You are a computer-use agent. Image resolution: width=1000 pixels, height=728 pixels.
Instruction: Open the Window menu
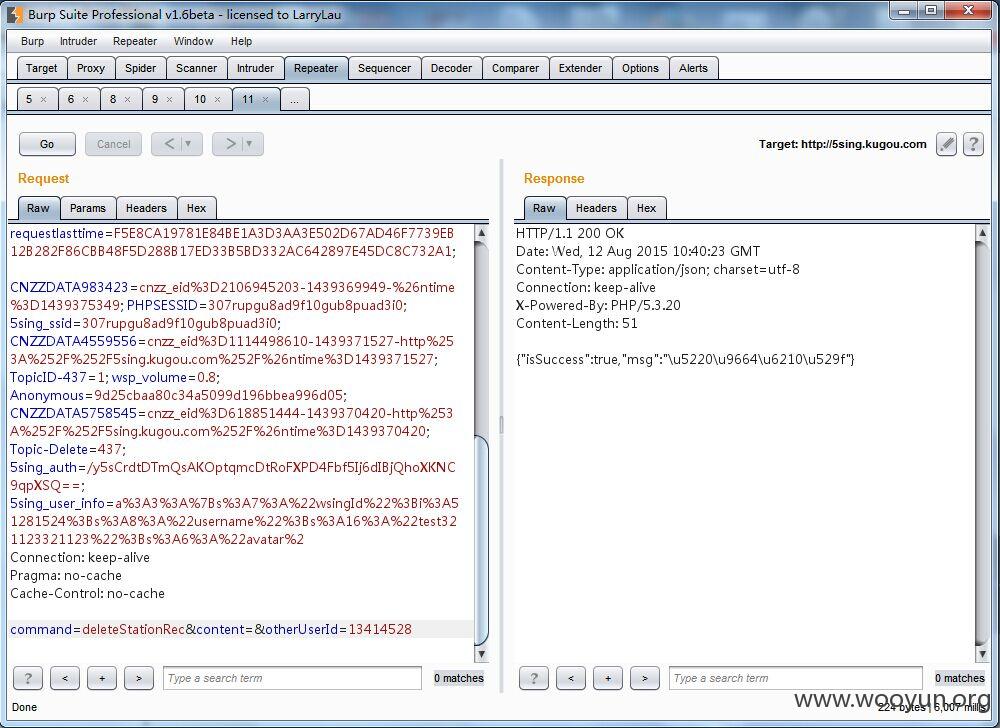click(193, 41)
